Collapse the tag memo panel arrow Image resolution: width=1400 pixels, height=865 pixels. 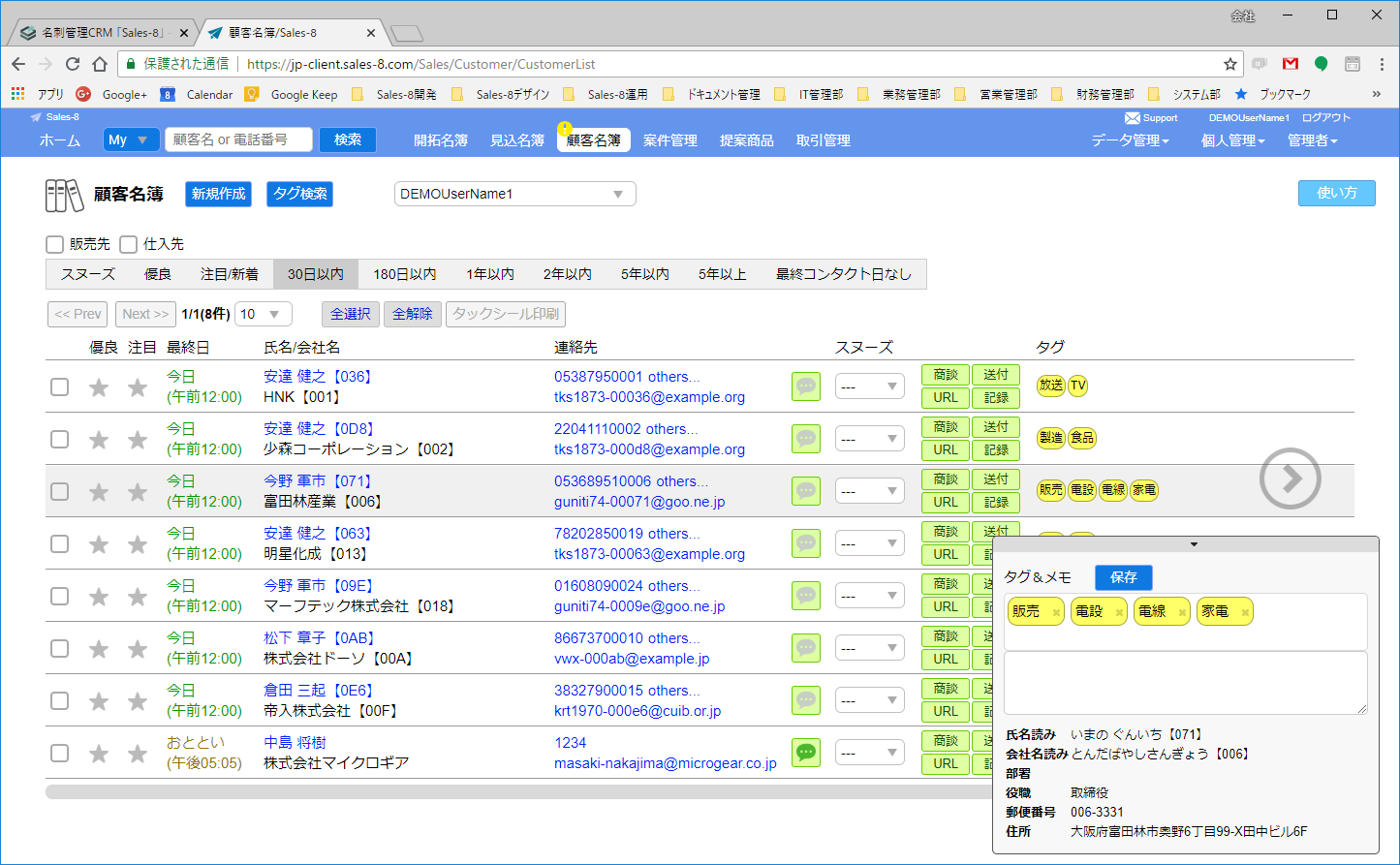pos(1194,544)
